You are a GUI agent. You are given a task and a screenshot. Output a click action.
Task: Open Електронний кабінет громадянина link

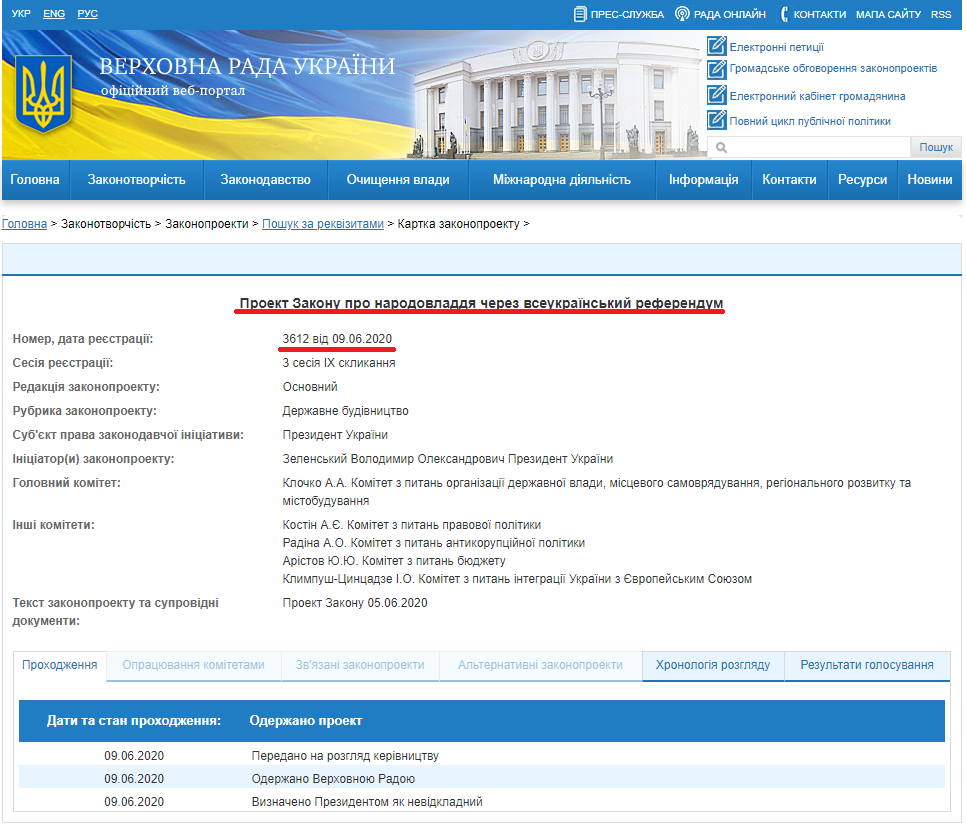tap(817, 96)
